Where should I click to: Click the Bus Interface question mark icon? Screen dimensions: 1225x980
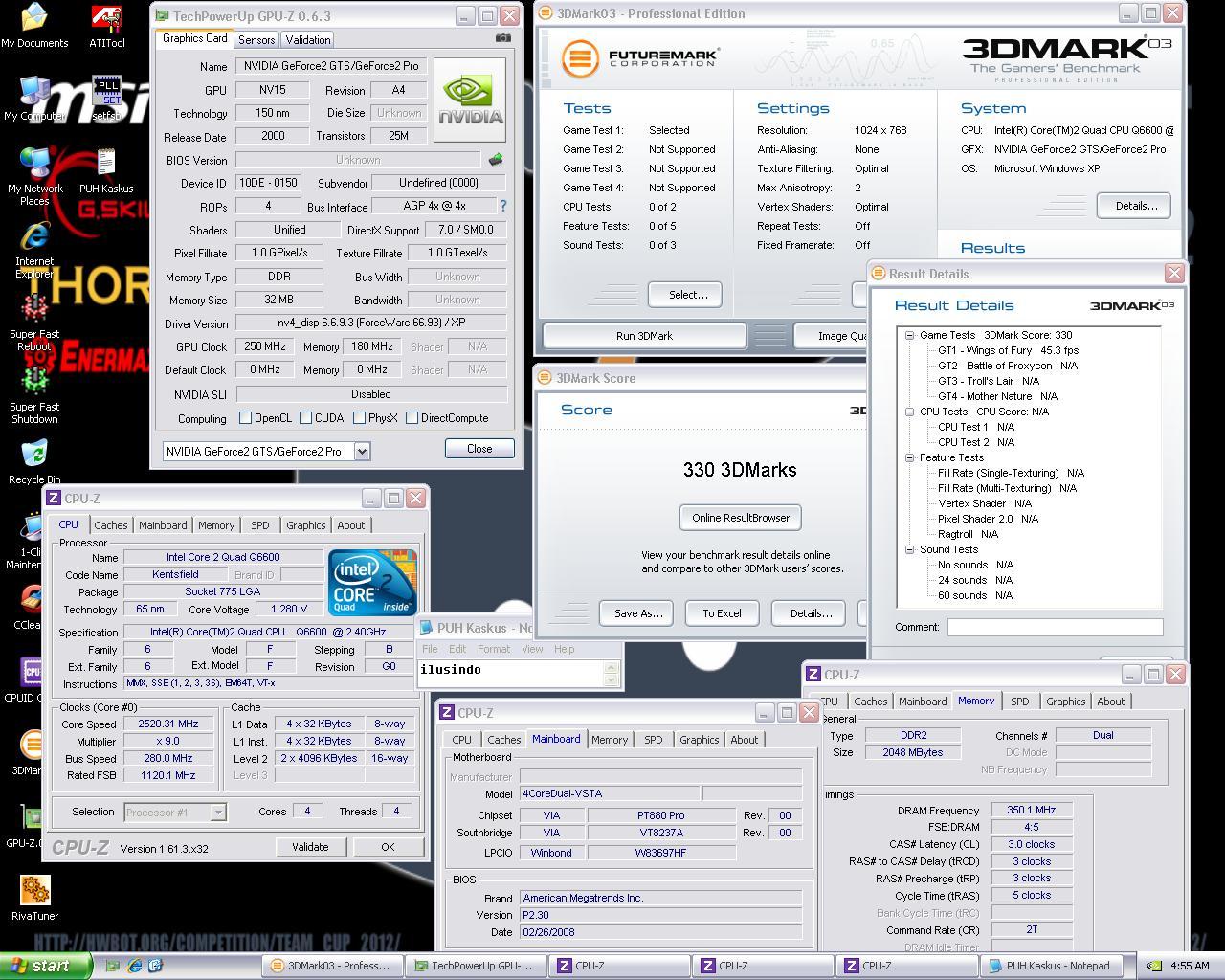(502, 206)
